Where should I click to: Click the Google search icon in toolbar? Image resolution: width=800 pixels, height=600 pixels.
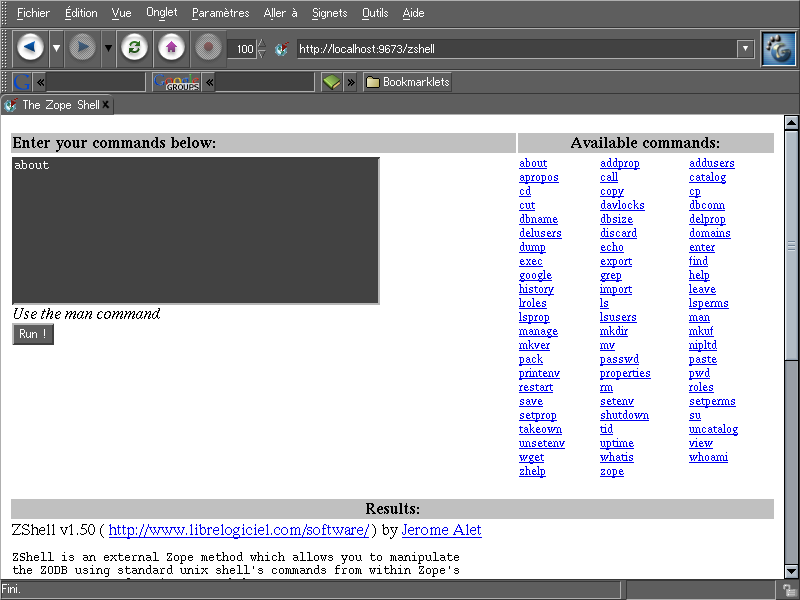pos(22,82)
